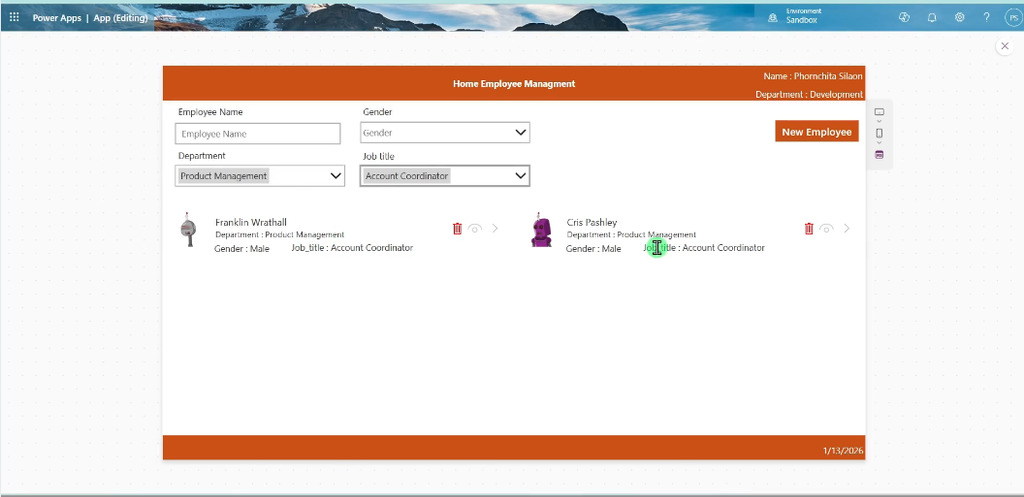Click Department : Development header text
1024x497 pixels.
[x=808, y=95]
